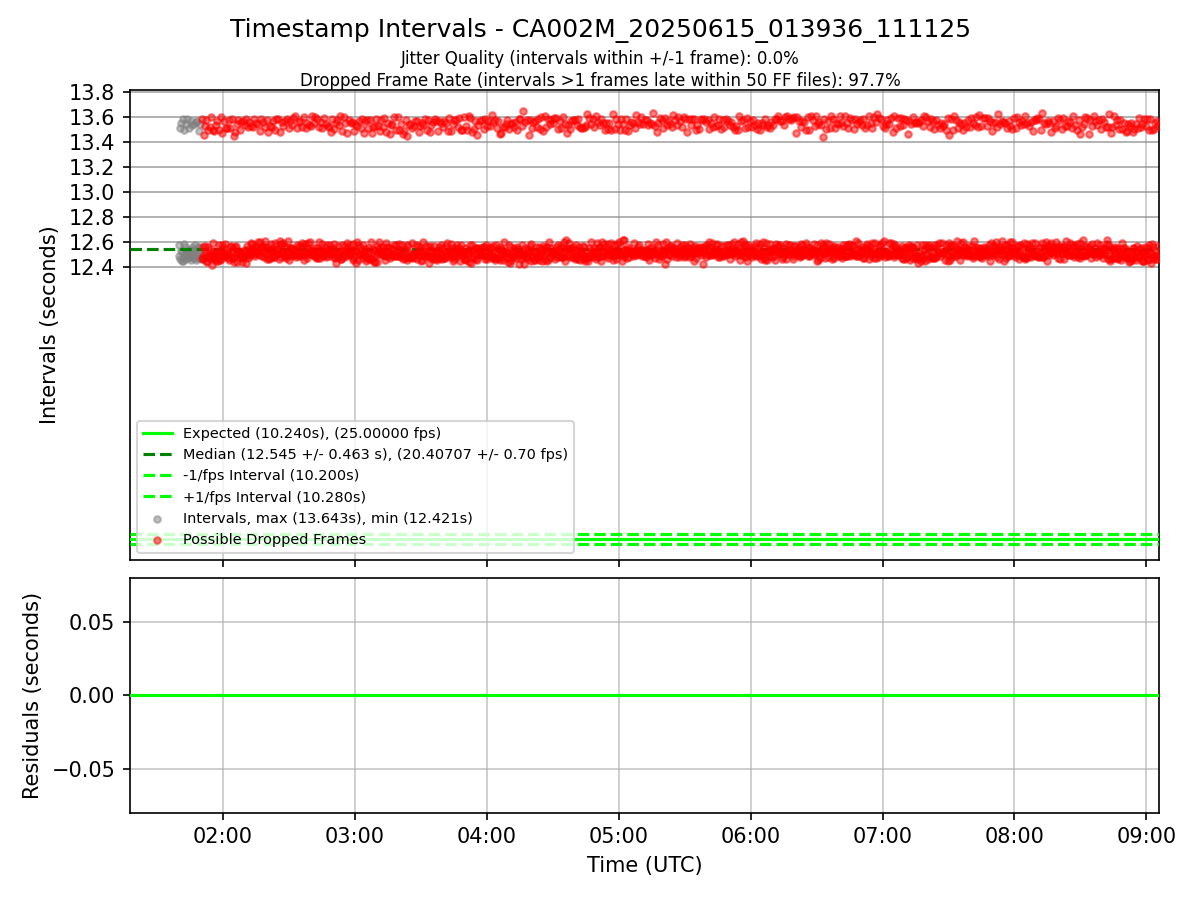Click the 'Intervals (seconds)' y-axis label

click(48, 325)
